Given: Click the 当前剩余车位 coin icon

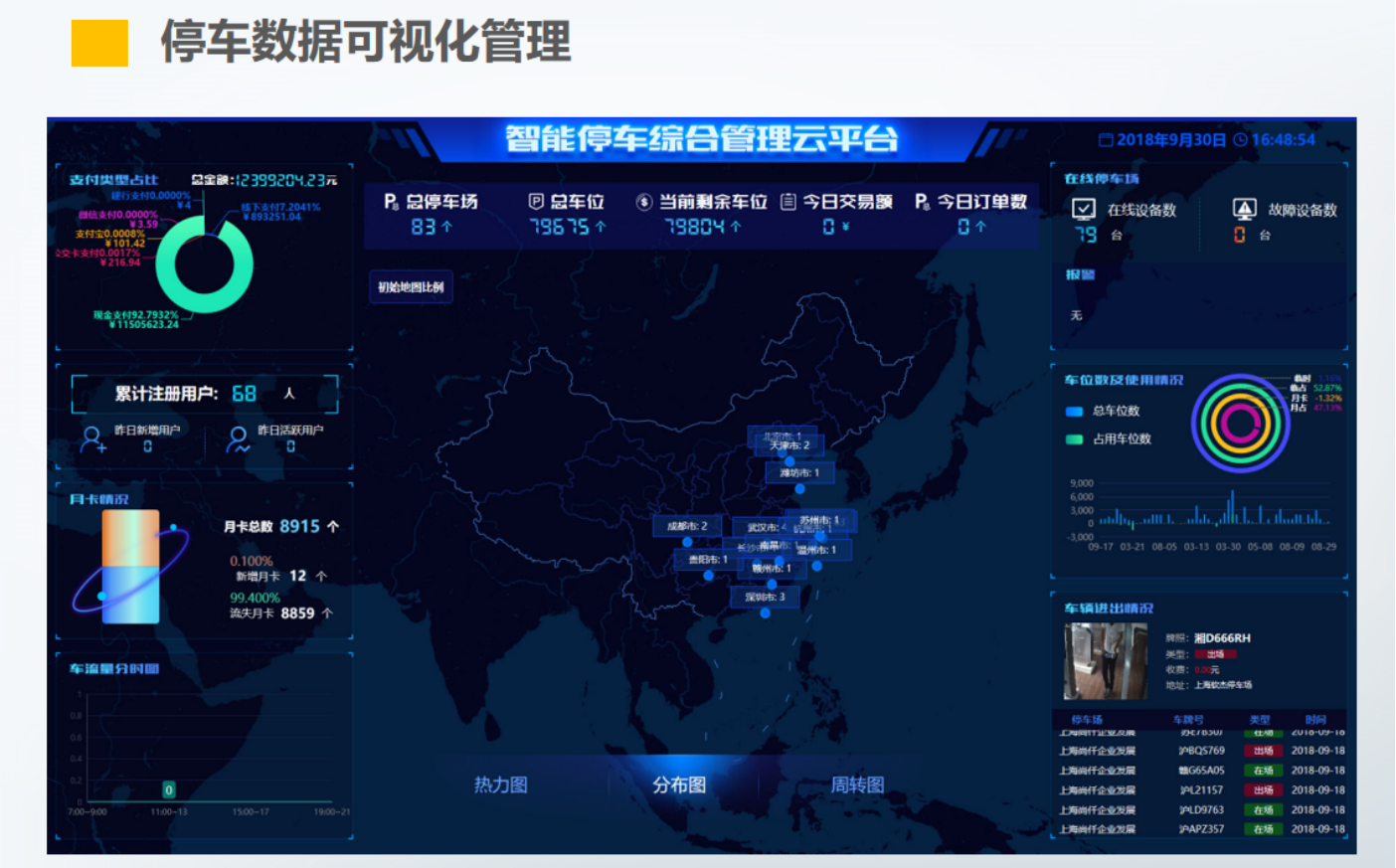Looking at the screenshot, I should pos(644,202).
